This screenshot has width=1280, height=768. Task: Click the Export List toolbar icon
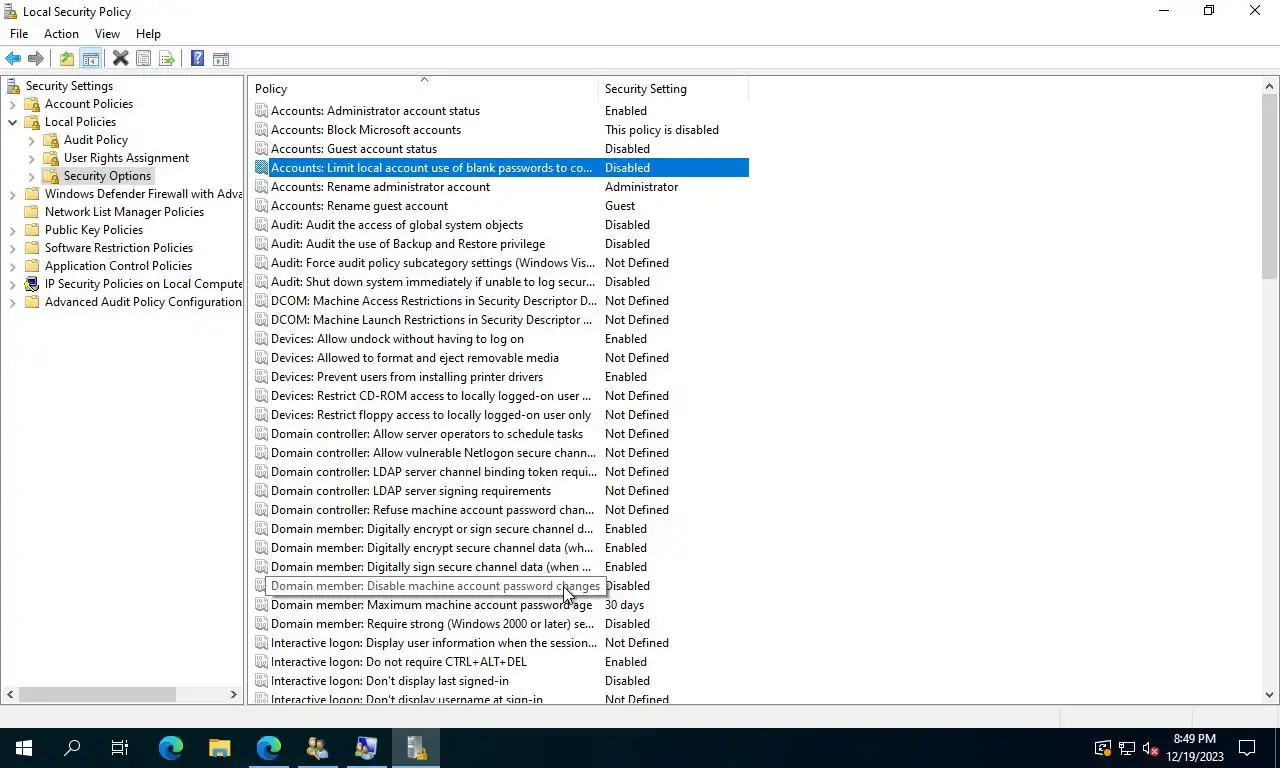(166, 59)
